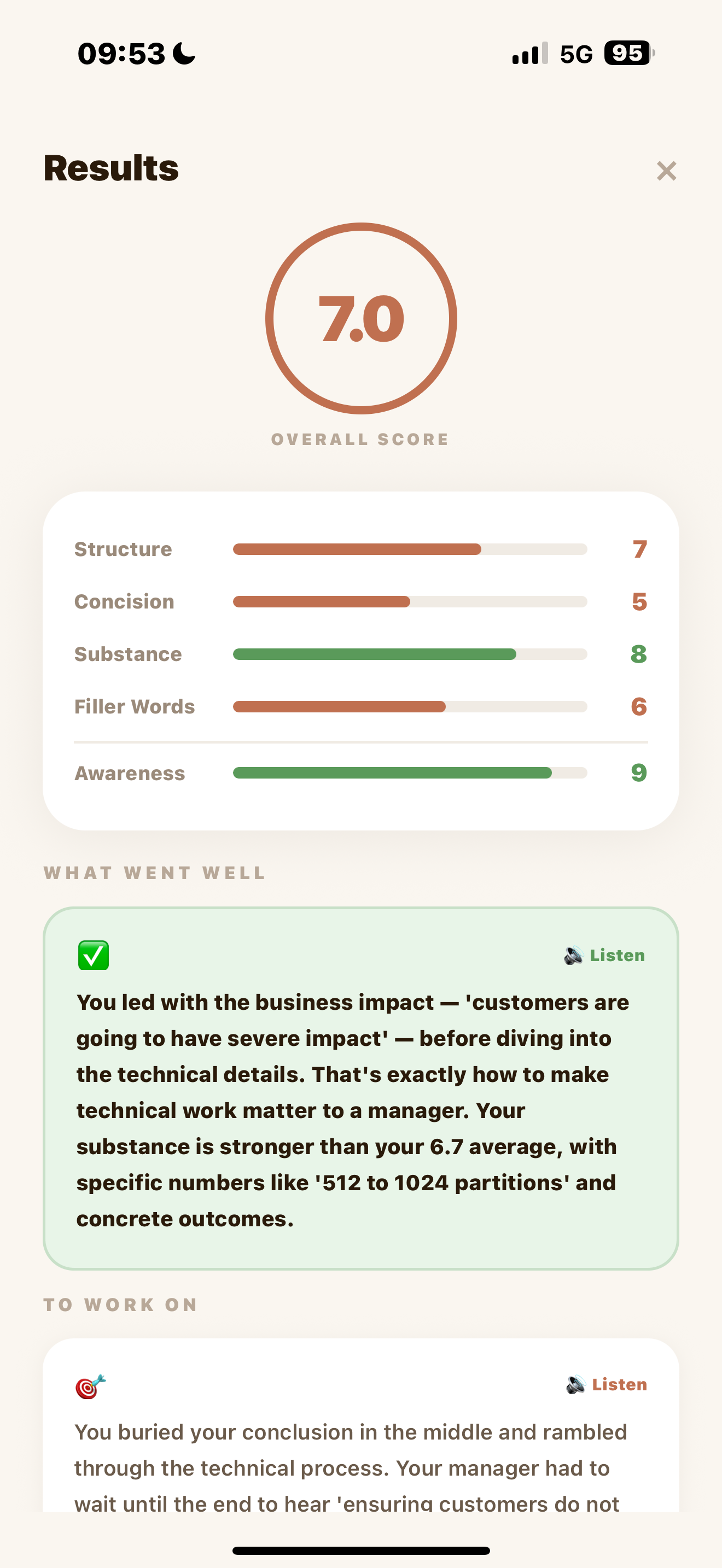Tap the Awareness score number 9
This screenshot has height=1568, width=722.
pyautogui.click(x=639, y=773)
